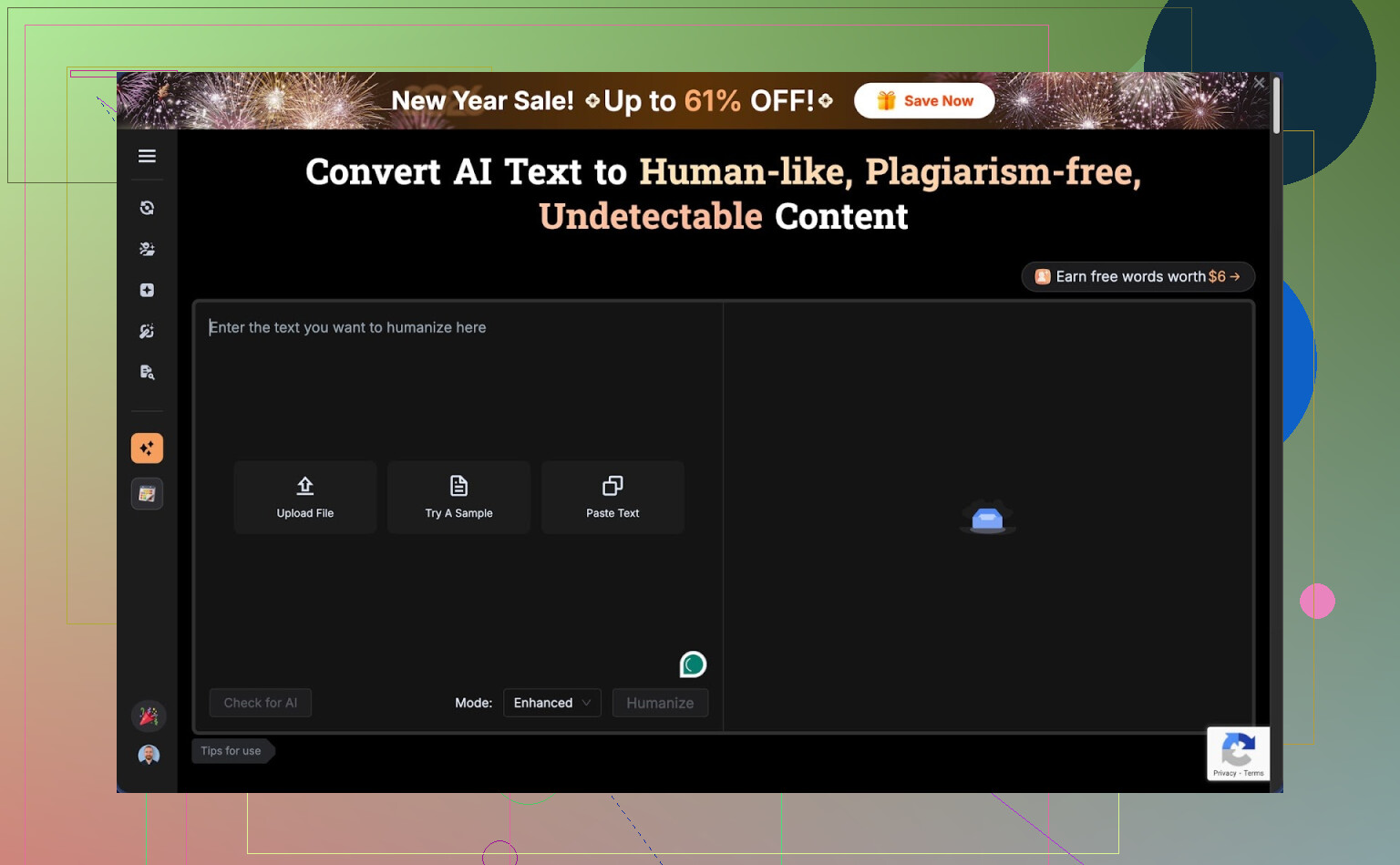Viewport: 1400px width, 865px height.
Task: Click the Check for AI button
Action: coord(261,703)
